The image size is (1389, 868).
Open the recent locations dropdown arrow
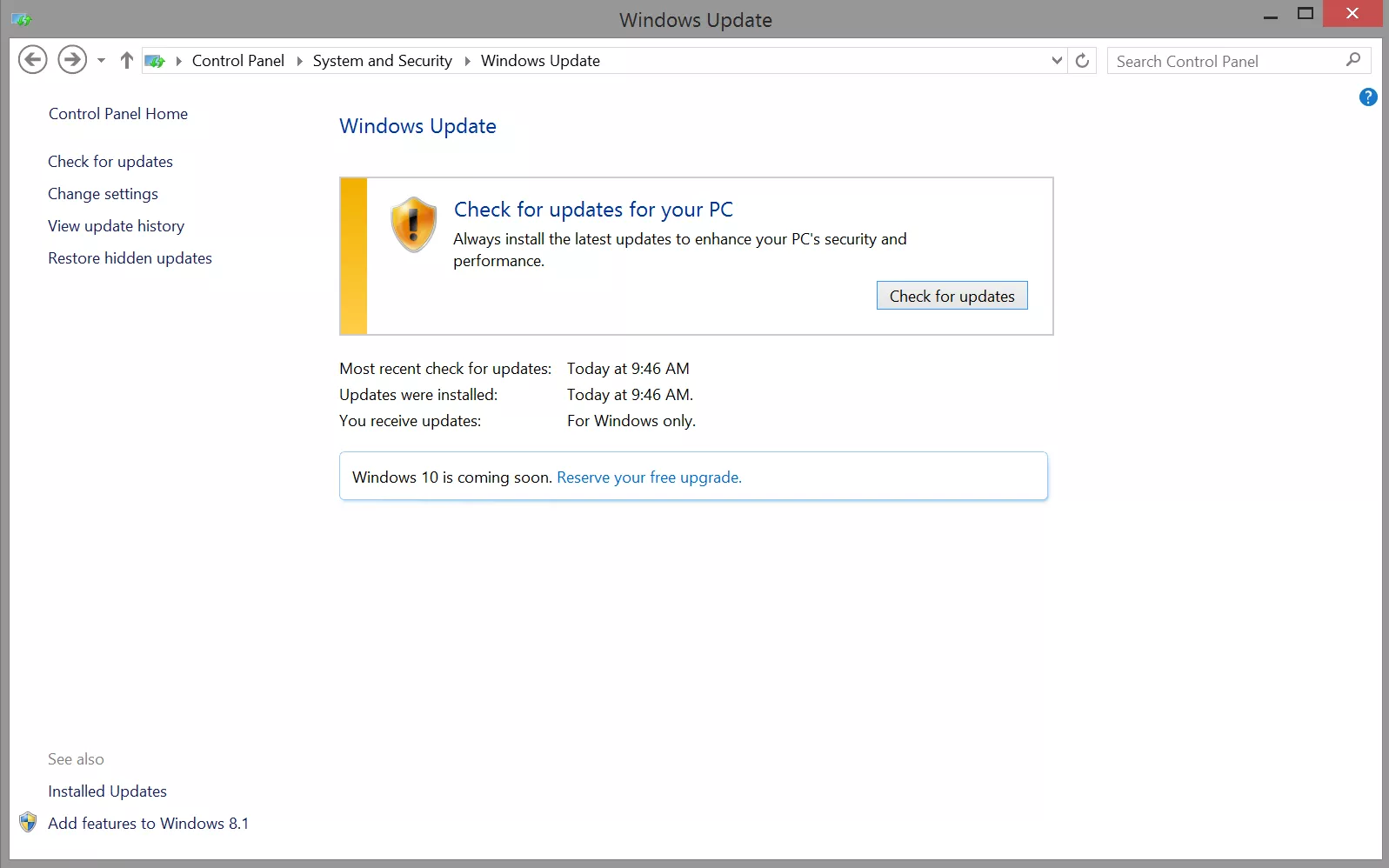click(101, 61)
